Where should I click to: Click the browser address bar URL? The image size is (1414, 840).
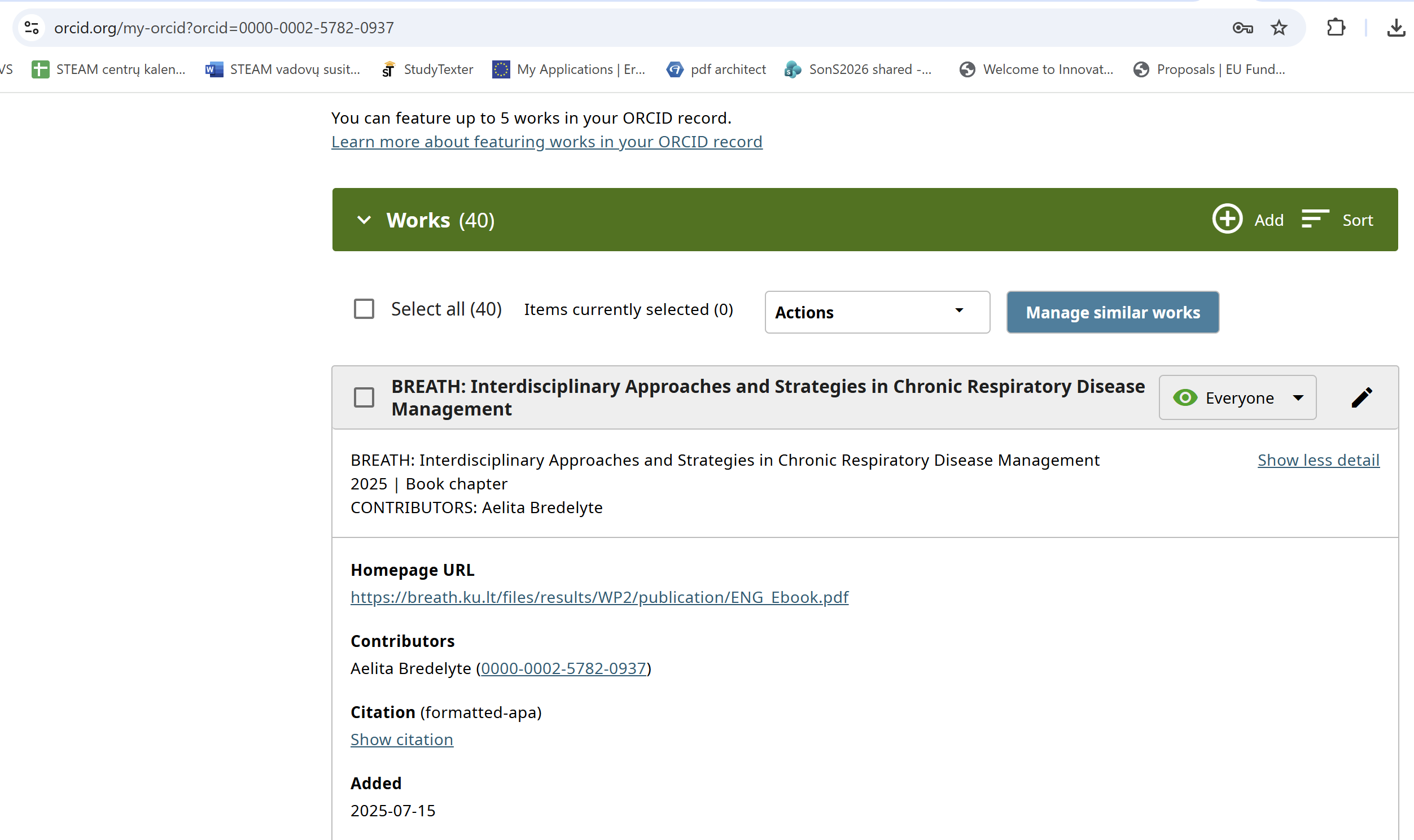[x=224, y=28]
